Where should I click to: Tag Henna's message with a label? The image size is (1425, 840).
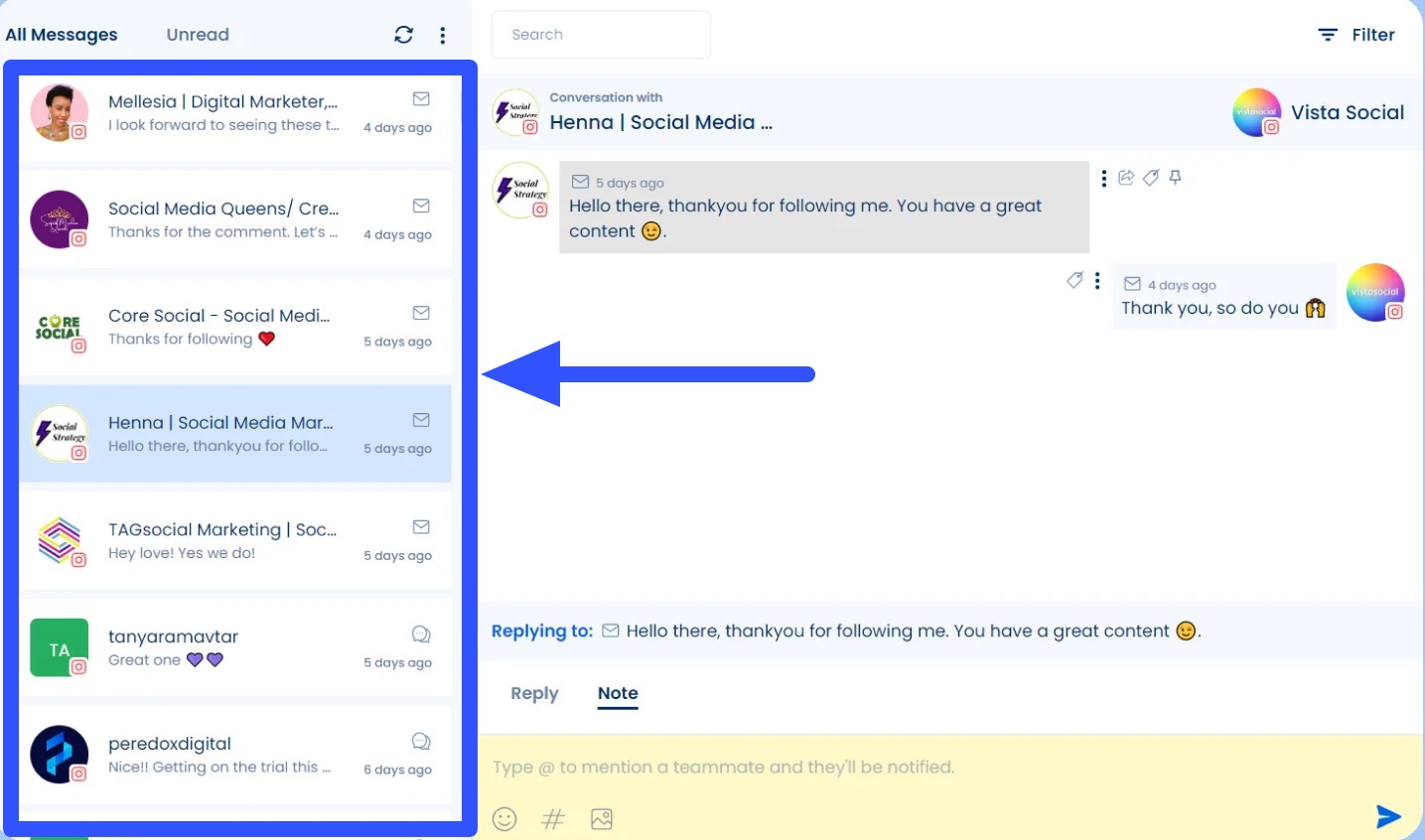click(1151, 177)
